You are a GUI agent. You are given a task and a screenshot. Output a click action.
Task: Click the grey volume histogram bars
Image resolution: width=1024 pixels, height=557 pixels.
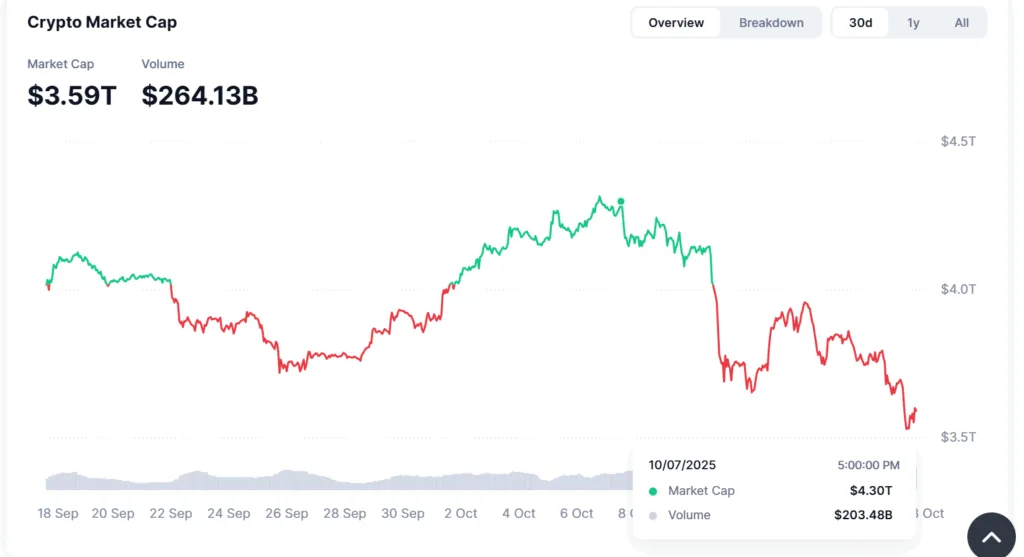[300, 479]
